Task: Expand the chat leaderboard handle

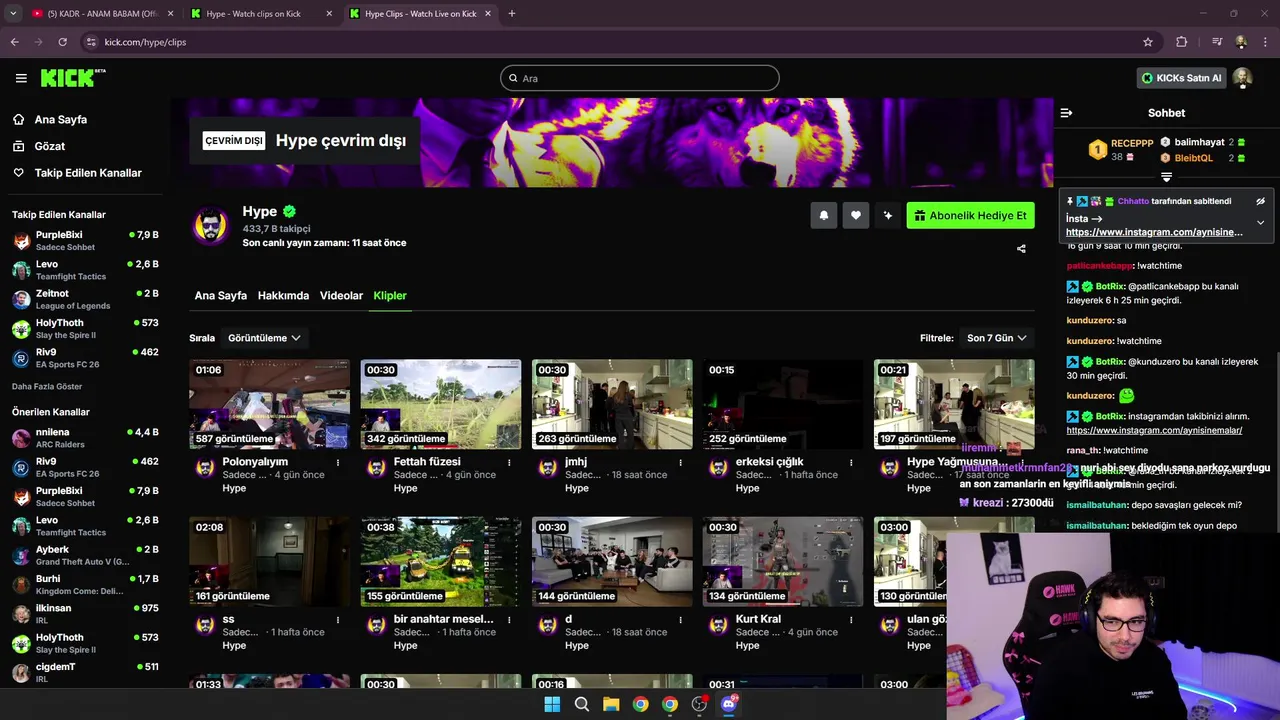Action: pyautogui.click(x=1166, y=177)
